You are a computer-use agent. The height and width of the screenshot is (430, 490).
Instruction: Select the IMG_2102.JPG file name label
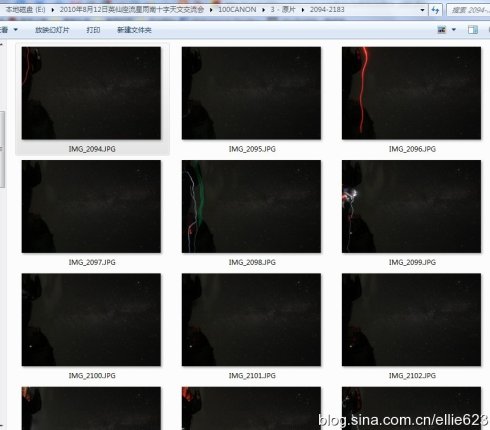pos(412,376)
